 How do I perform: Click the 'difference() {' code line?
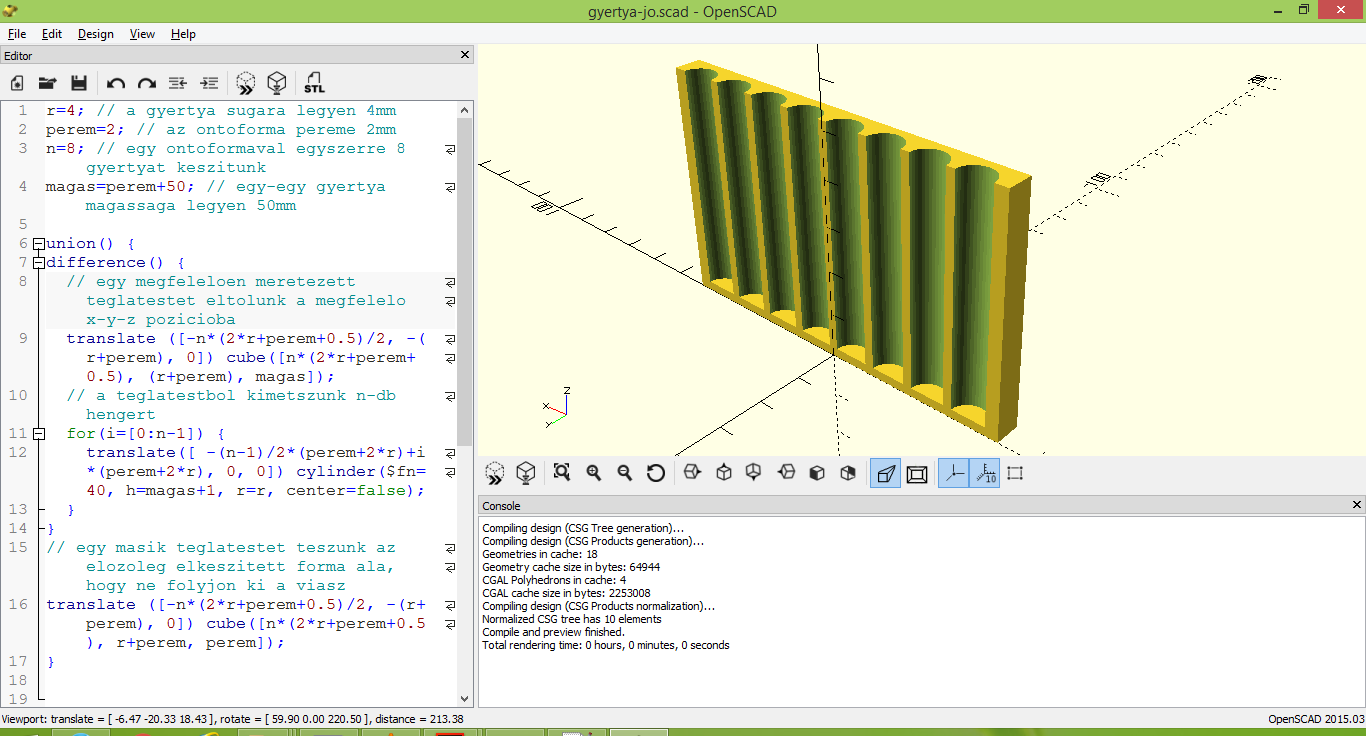pyautogui.click(x=116, y=263)
